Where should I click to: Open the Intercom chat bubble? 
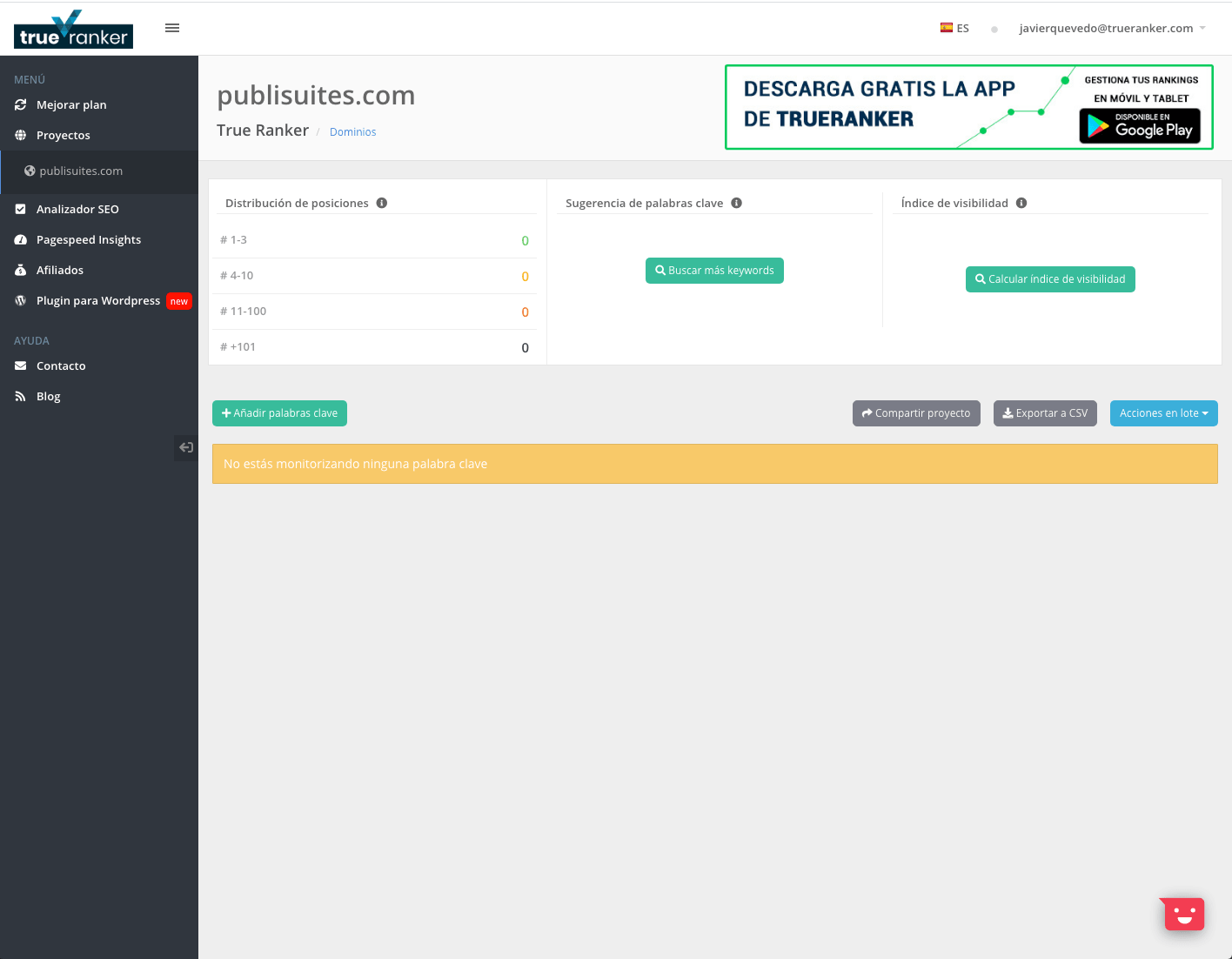1182,914
